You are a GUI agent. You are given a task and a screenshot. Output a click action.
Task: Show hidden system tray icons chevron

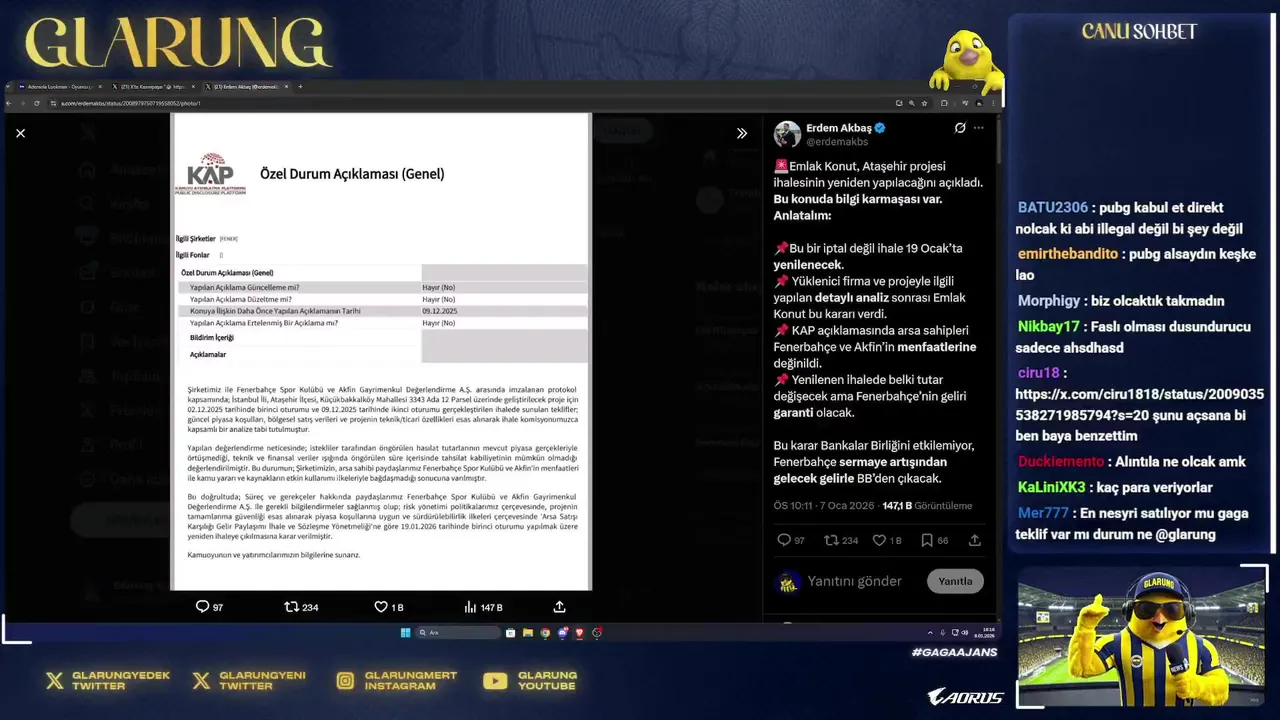click(930, 632)
